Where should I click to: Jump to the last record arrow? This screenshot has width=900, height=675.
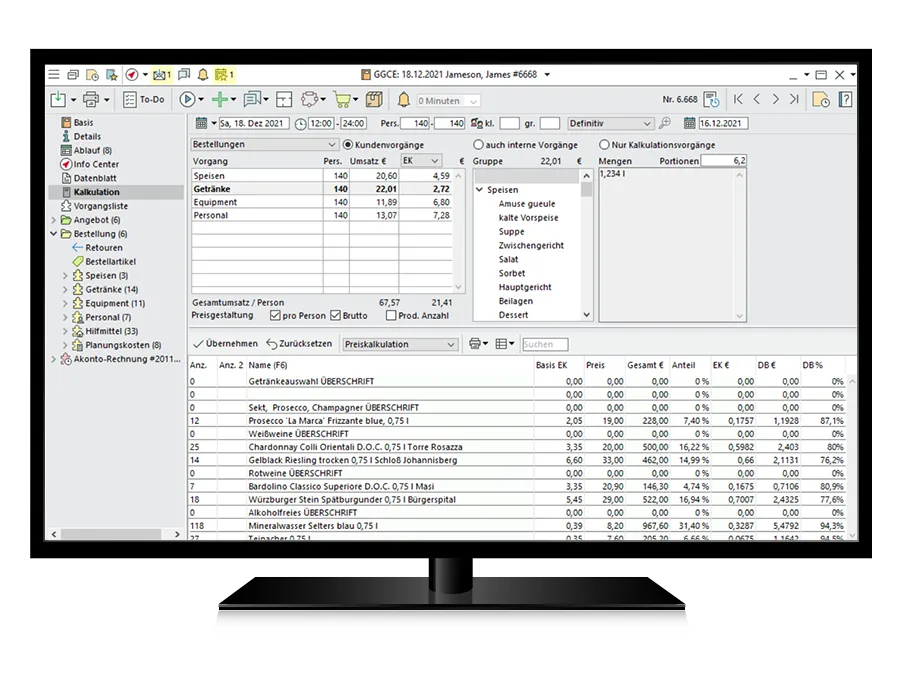click(x=793, y=100)
